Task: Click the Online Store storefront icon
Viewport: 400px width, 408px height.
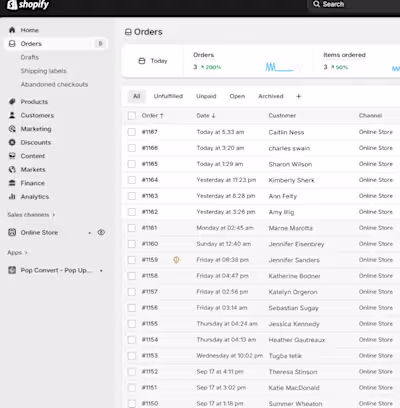Action: (x=12, y=232)
